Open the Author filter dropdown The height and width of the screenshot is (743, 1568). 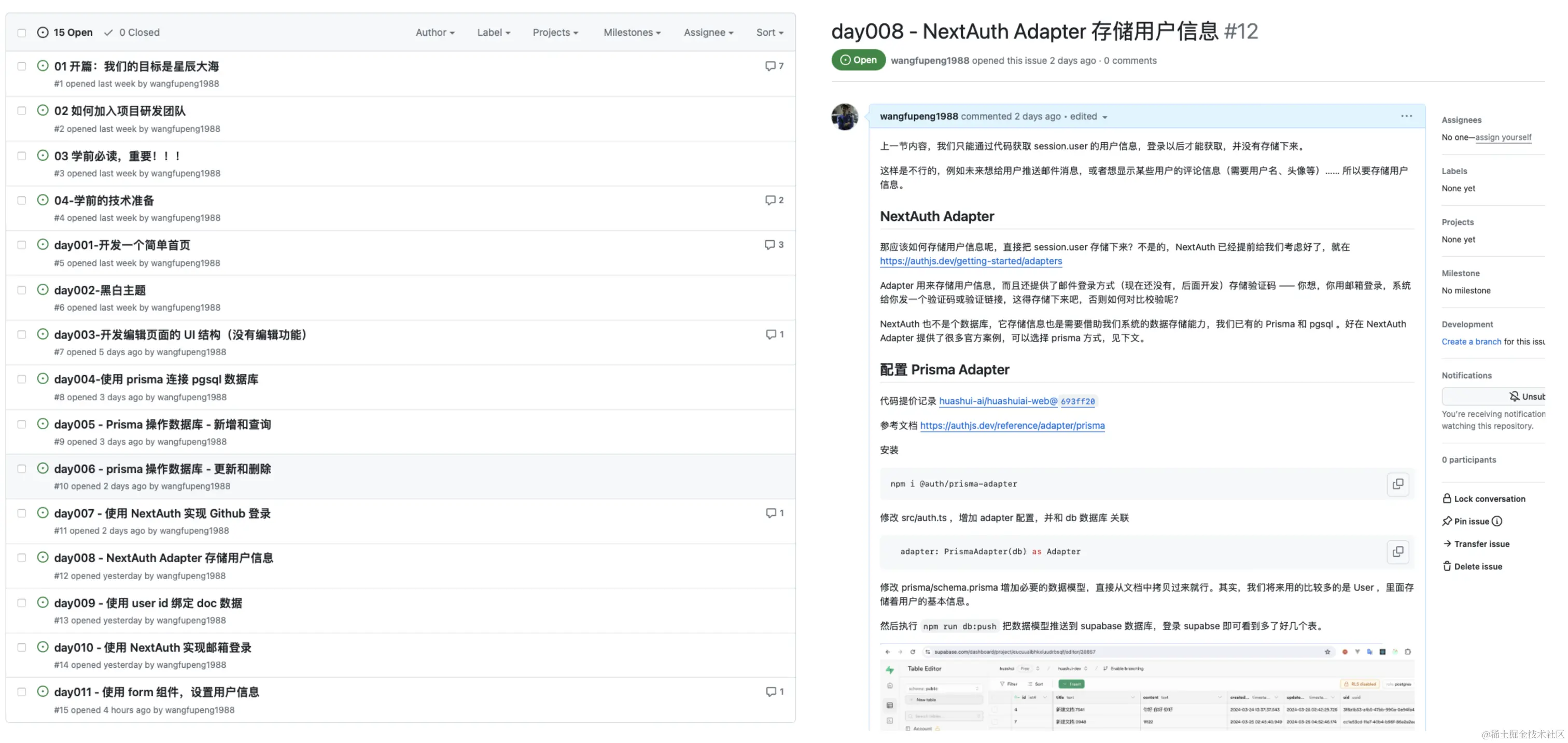(435, 32)
